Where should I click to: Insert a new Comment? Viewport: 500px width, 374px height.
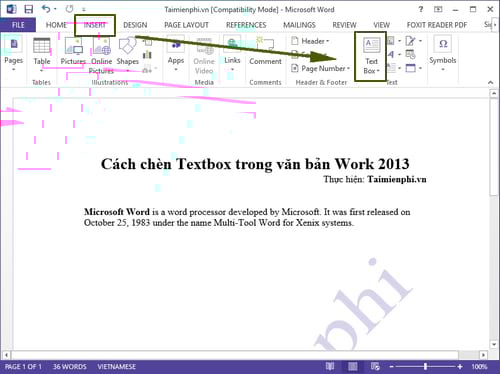265,52
